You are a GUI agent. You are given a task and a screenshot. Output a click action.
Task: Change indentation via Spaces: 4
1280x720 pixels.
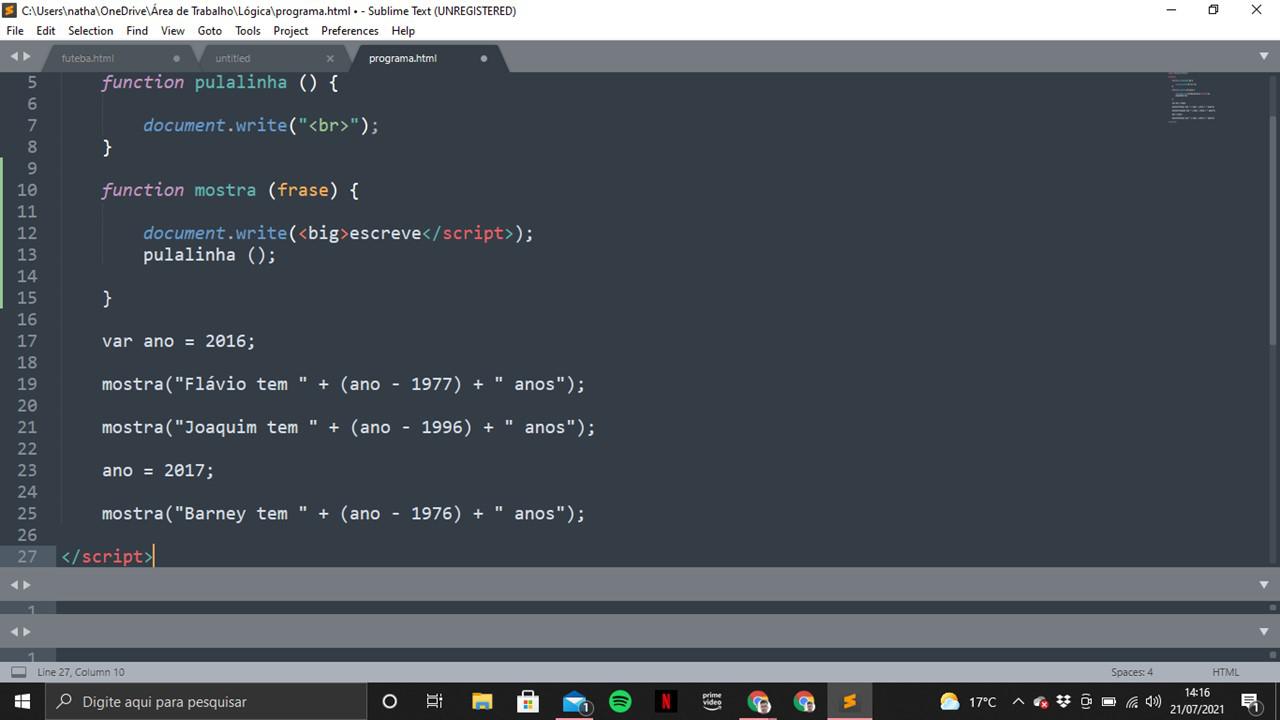click(1132, 672)
